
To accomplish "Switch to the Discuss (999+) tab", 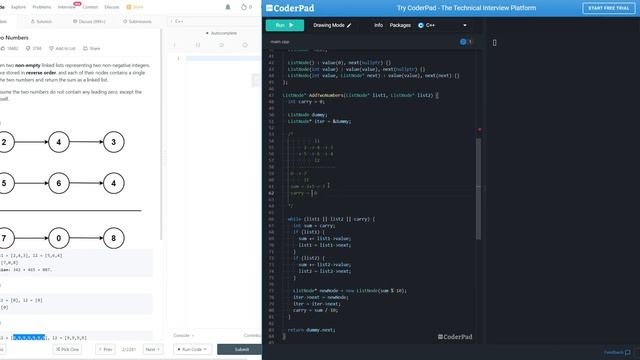I will click(89, 21).
